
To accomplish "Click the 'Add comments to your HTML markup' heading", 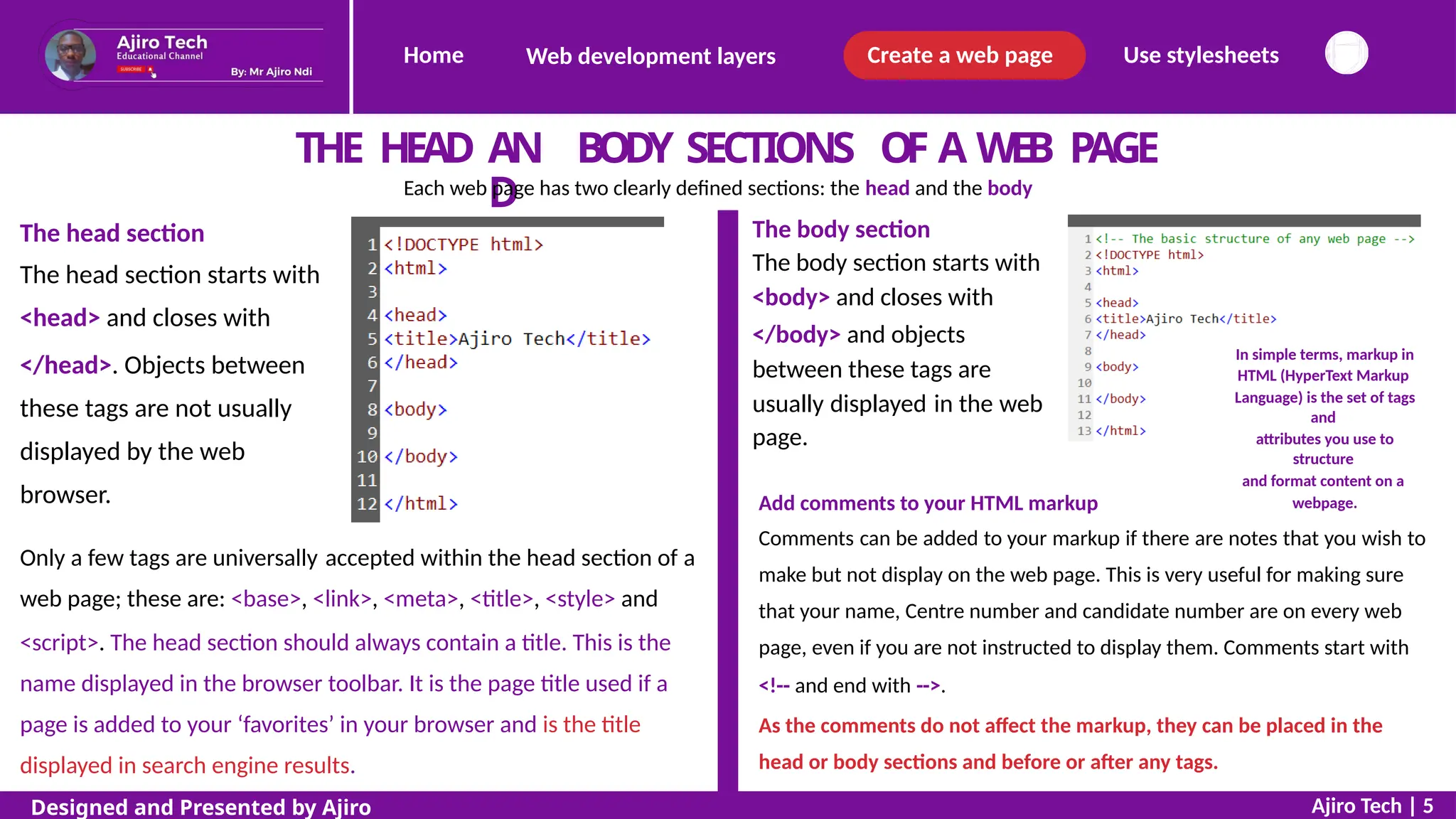I will click(x=928, y=503).
